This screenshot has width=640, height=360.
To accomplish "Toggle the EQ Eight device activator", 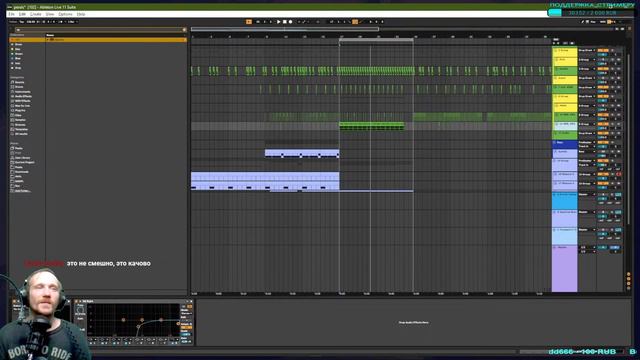I will 76,301.
